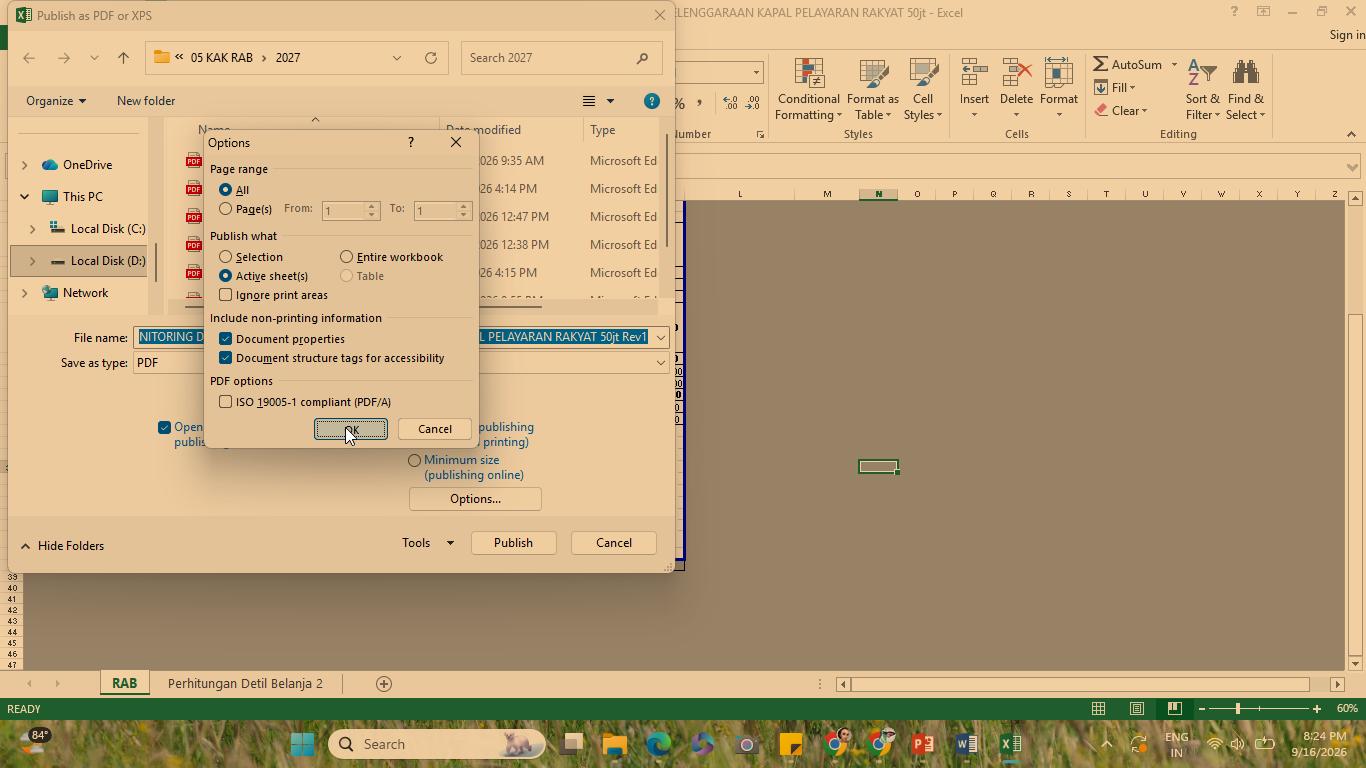
Task: Check ISO 19005-1 compliant (PDF/A) option
Action: click(x=226, y=402)
